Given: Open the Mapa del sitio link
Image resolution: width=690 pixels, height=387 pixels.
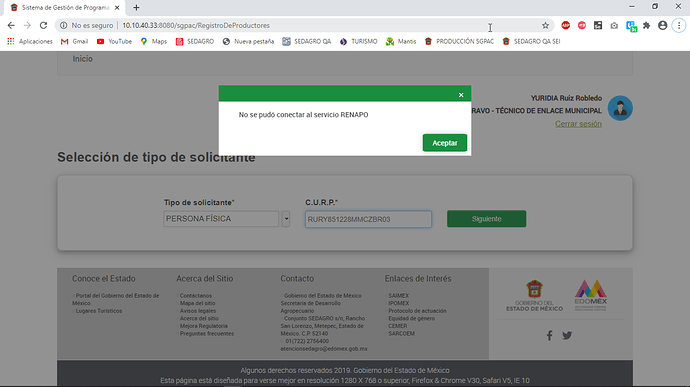Looking at the screenshot, I should point(198,303).
